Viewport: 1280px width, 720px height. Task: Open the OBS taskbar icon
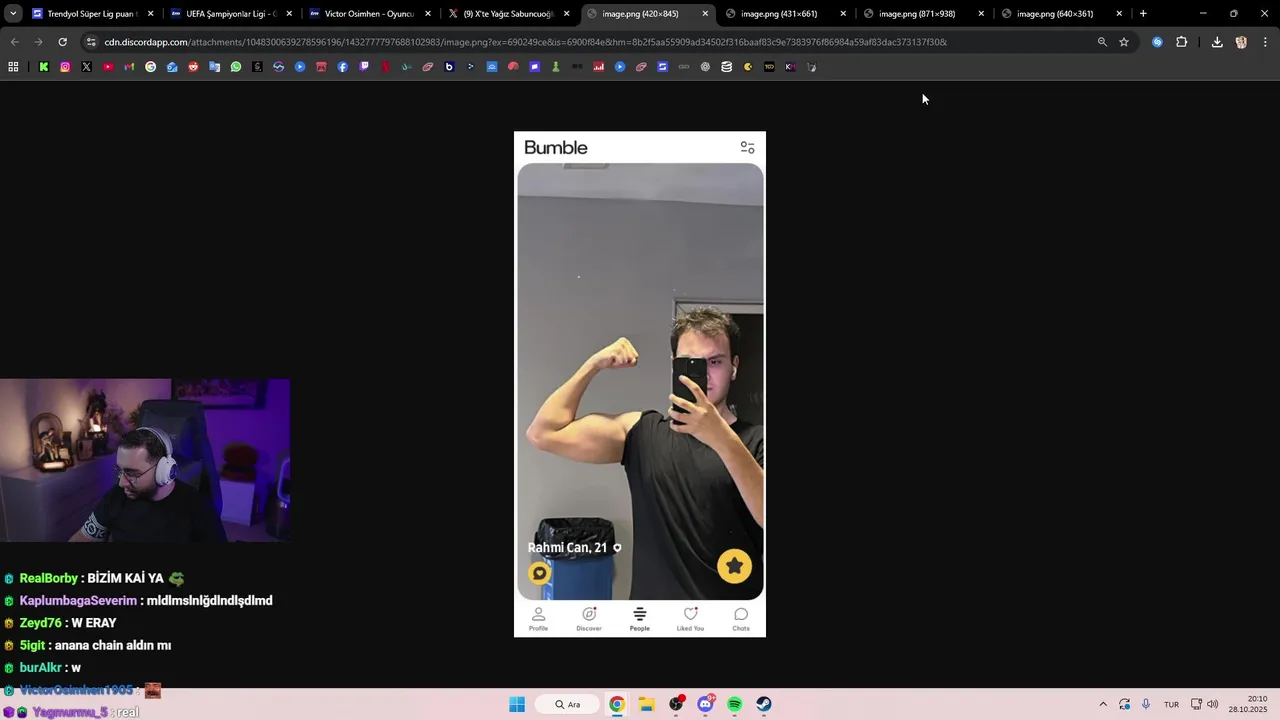(x=676, y=704)
